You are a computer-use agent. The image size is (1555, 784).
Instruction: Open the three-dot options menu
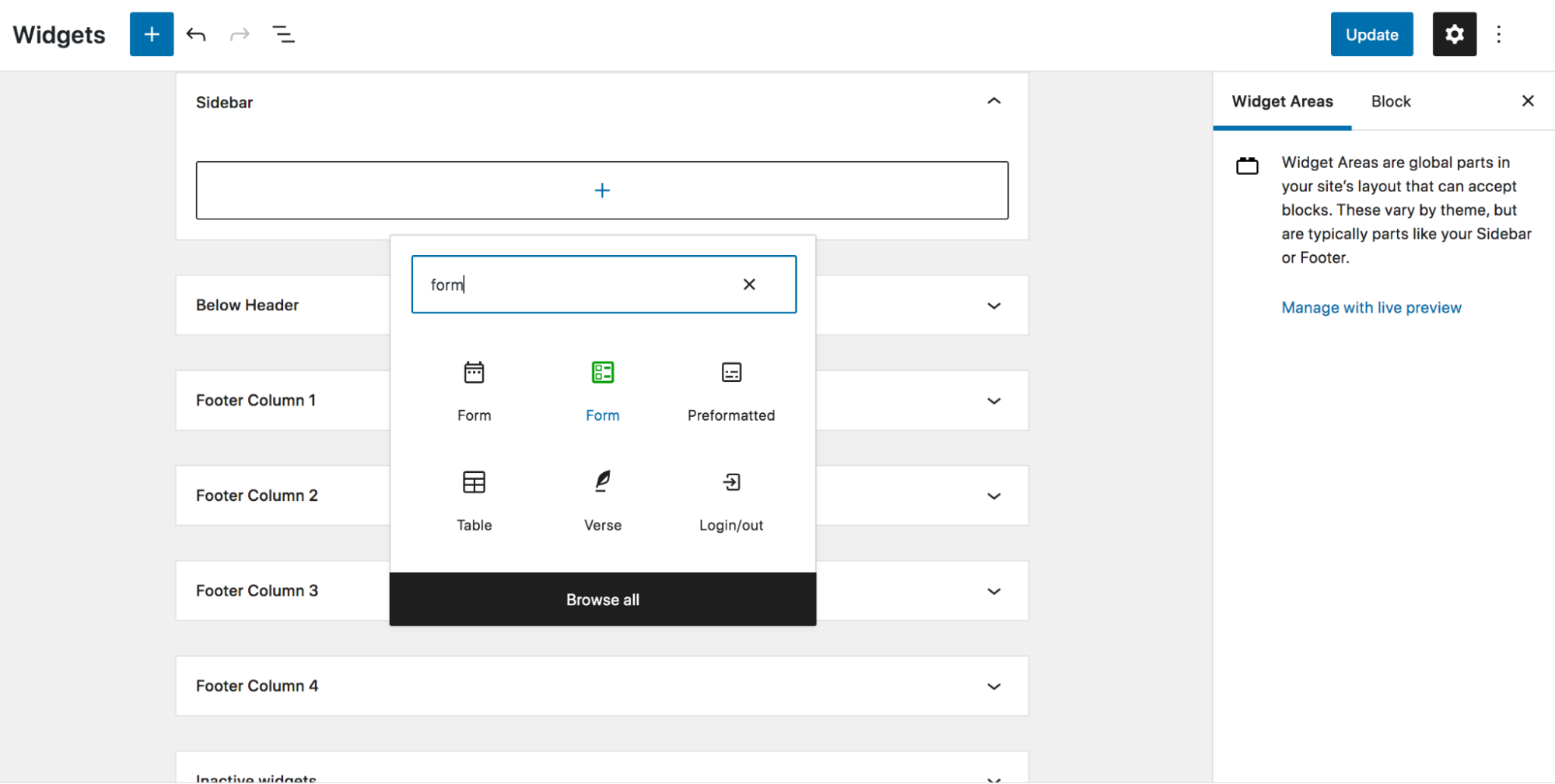pyautogui.click(x=1498, y=34)
